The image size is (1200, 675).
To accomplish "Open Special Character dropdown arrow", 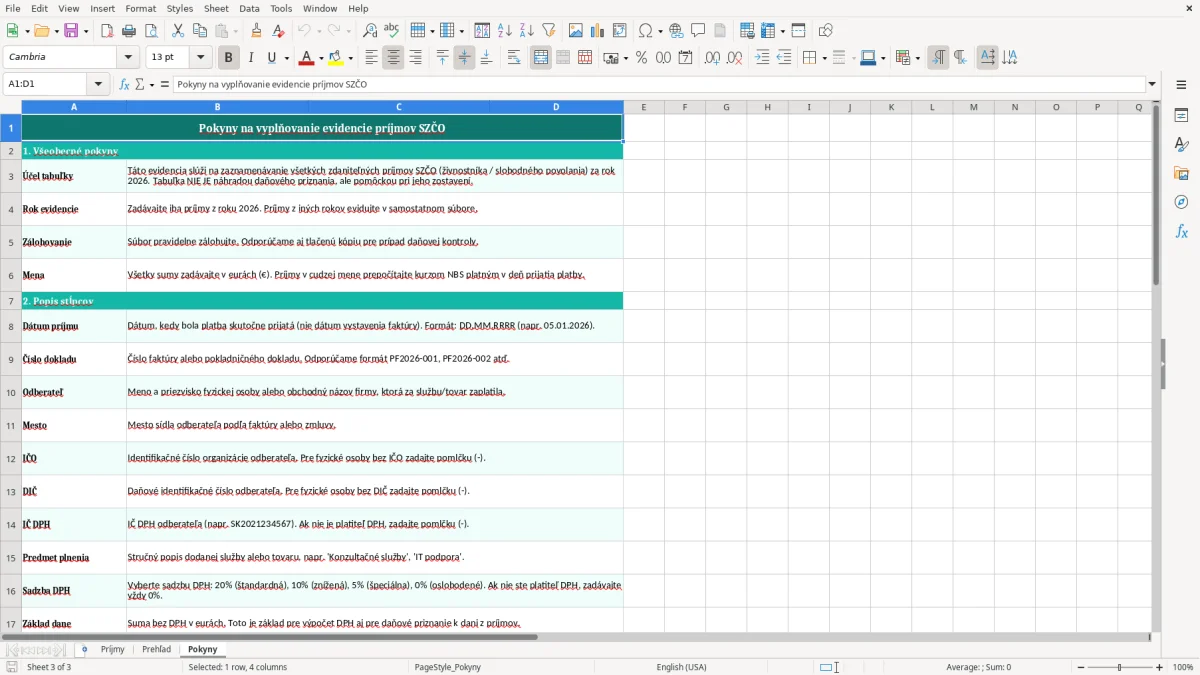I will point(660,32).
